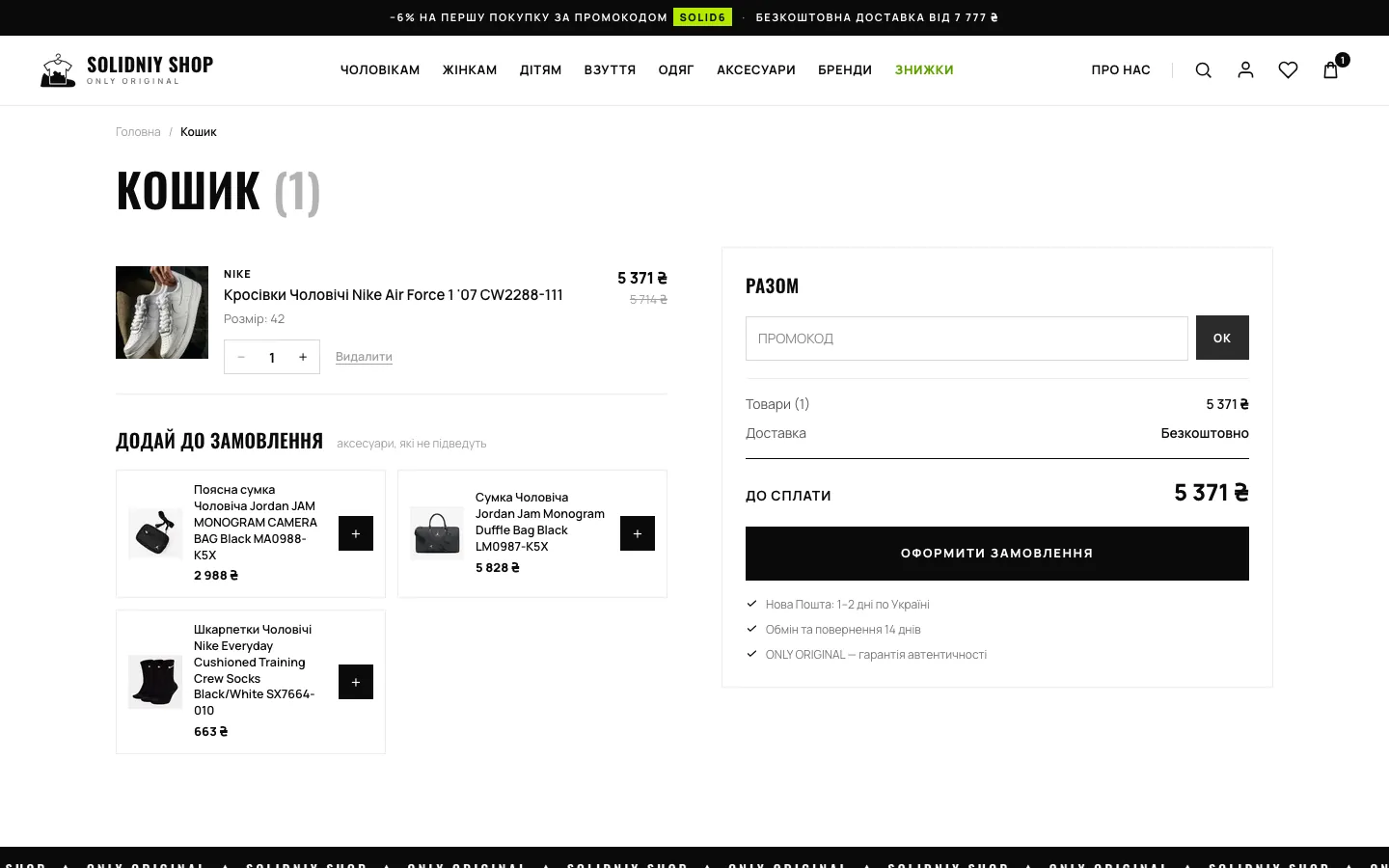Click the Розмір: 42 size text
Screen dimensions: 1389x868
click(255, 319)
